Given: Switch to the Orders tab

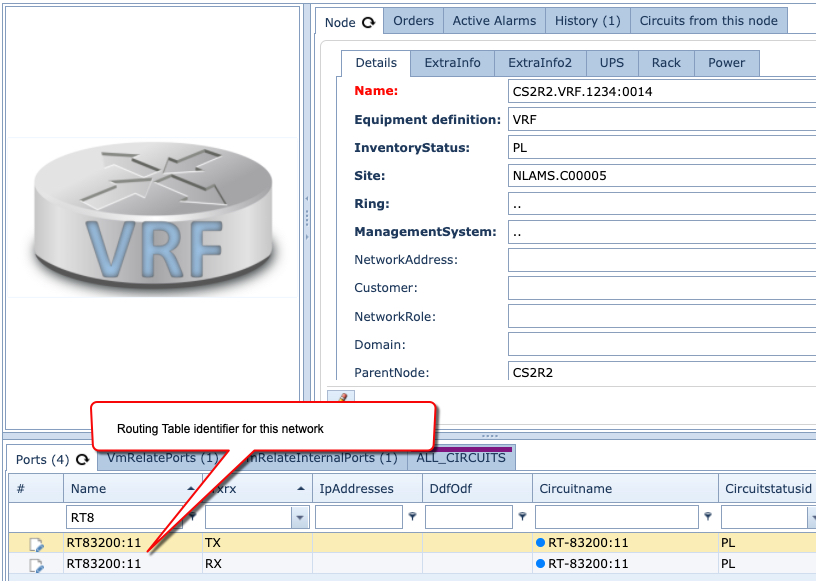Looking at the screenshot, I should (412, 20).
